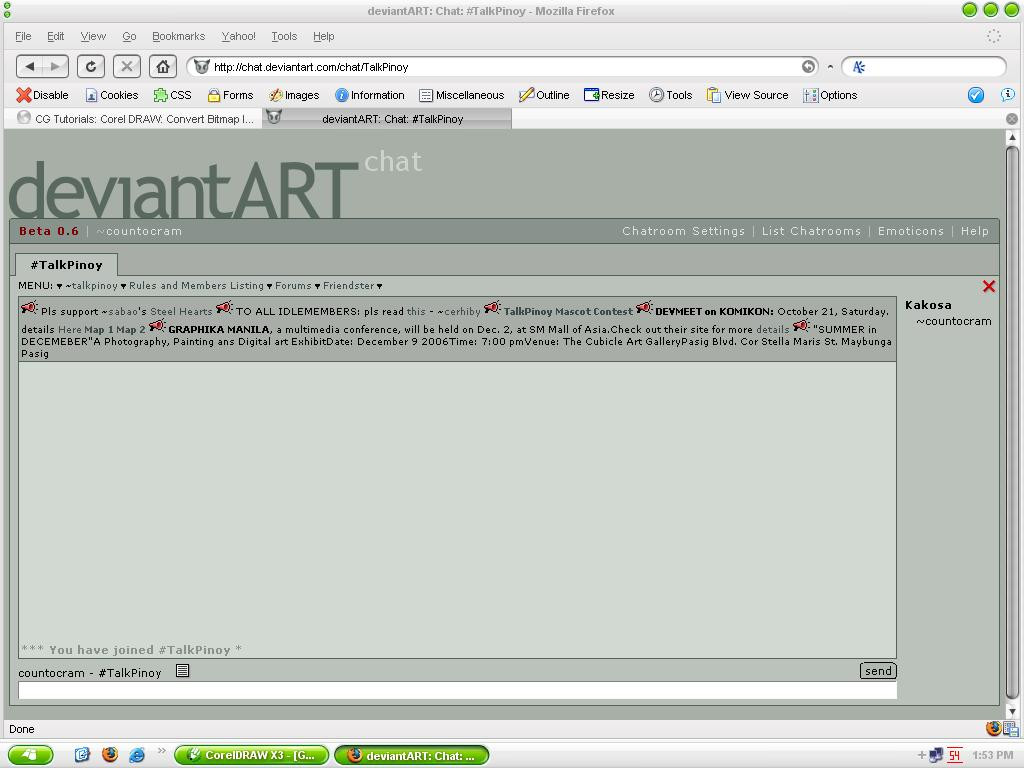Open the CSS developer toolbar menu
The height and width of the screenshot is (768, 1024).
point(172,95)
